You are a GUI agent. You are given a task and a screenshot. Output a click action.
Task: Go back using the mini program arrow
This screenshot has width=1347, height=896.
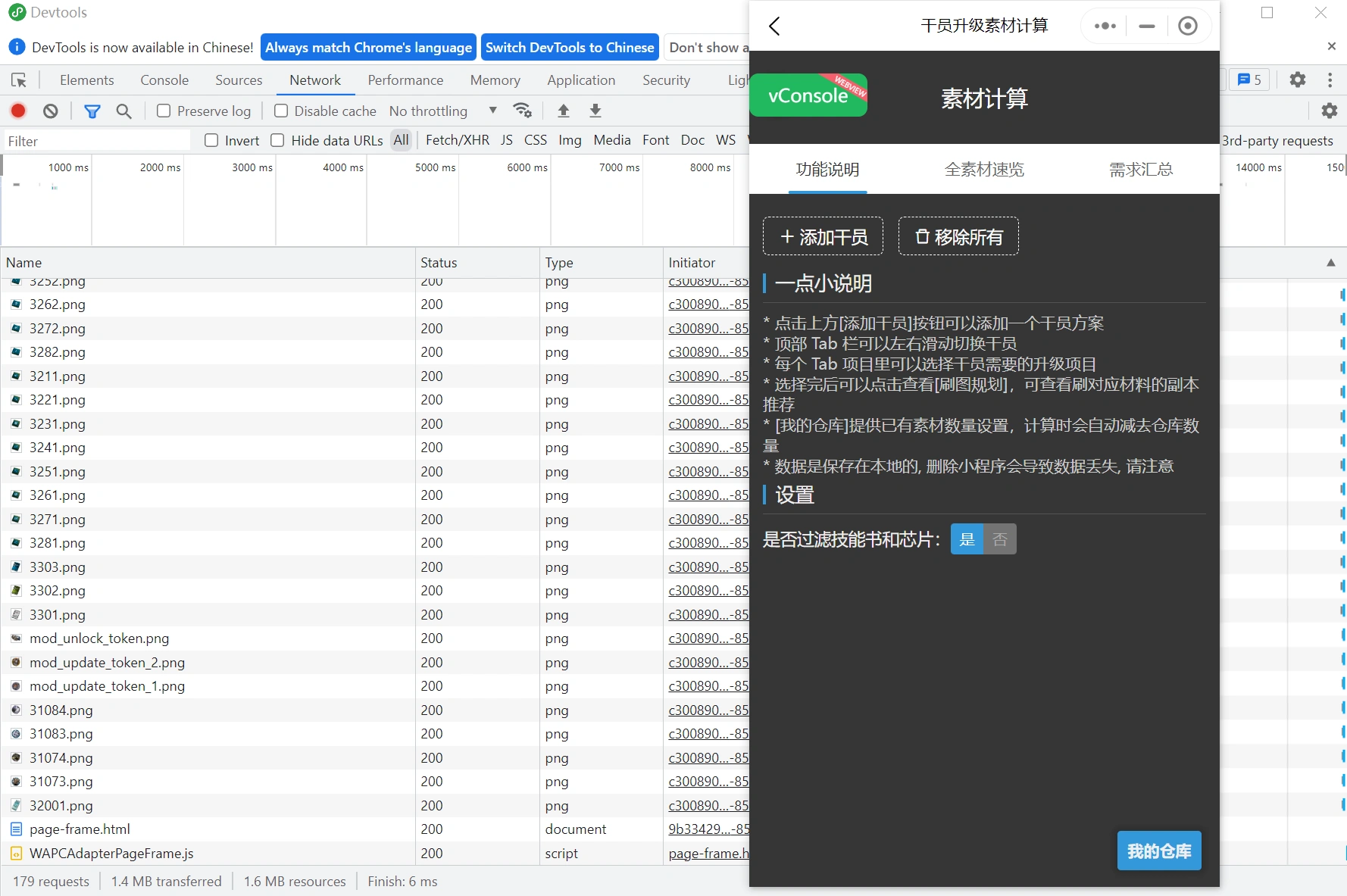[774, 27]
